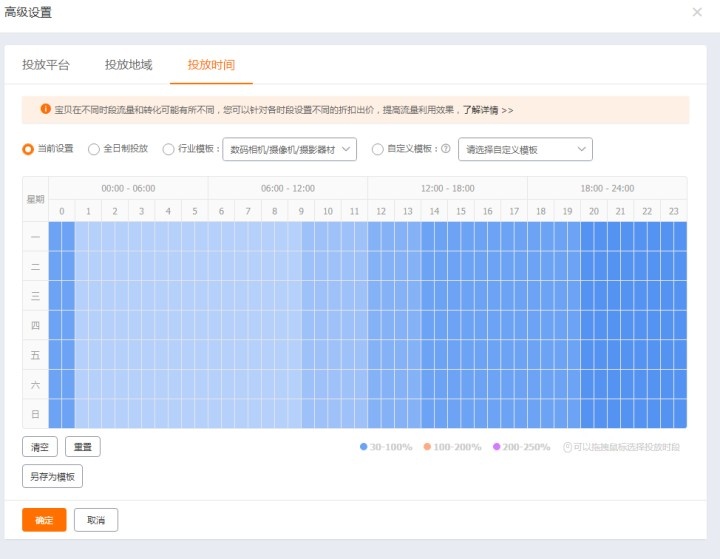Click the orange info icon in notice bar
720x559 pixels.
[45, 109]
